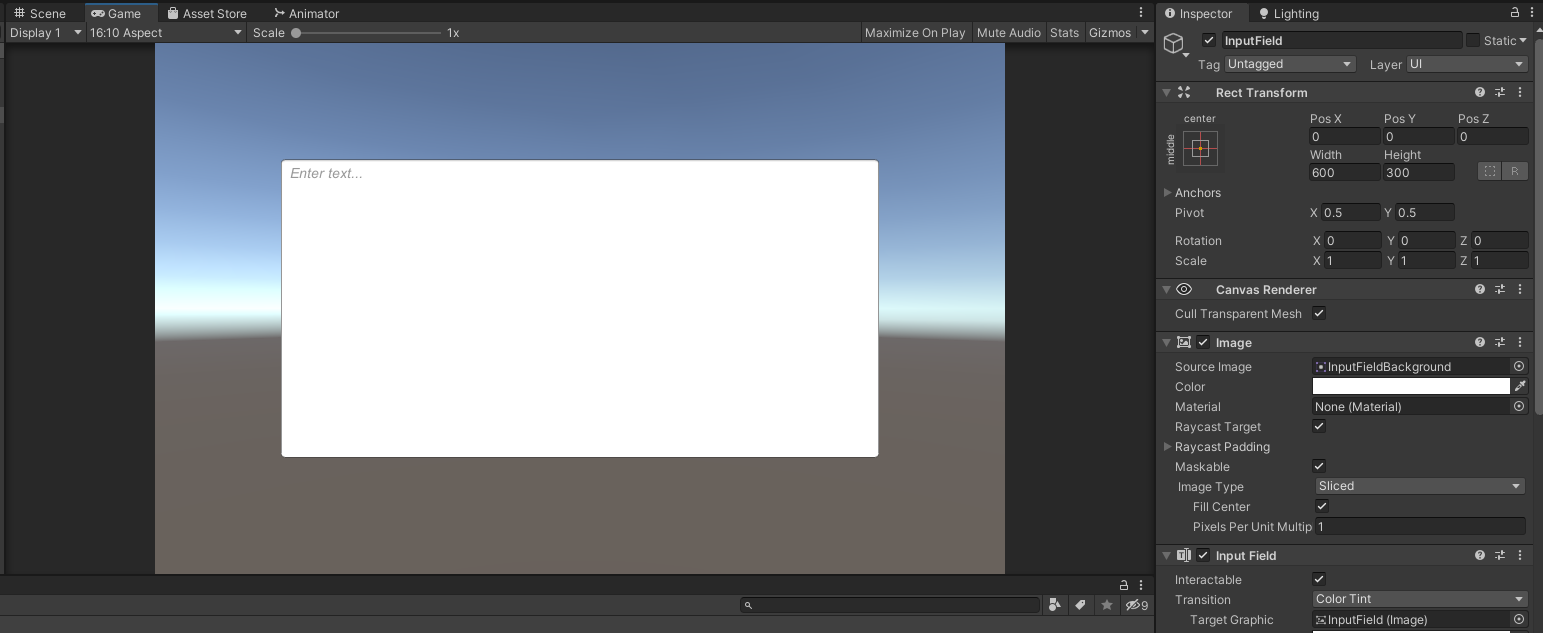Open the Image Type dropdown
Viewport: 1543px width, 633px height.
[x=1418, y=486]
